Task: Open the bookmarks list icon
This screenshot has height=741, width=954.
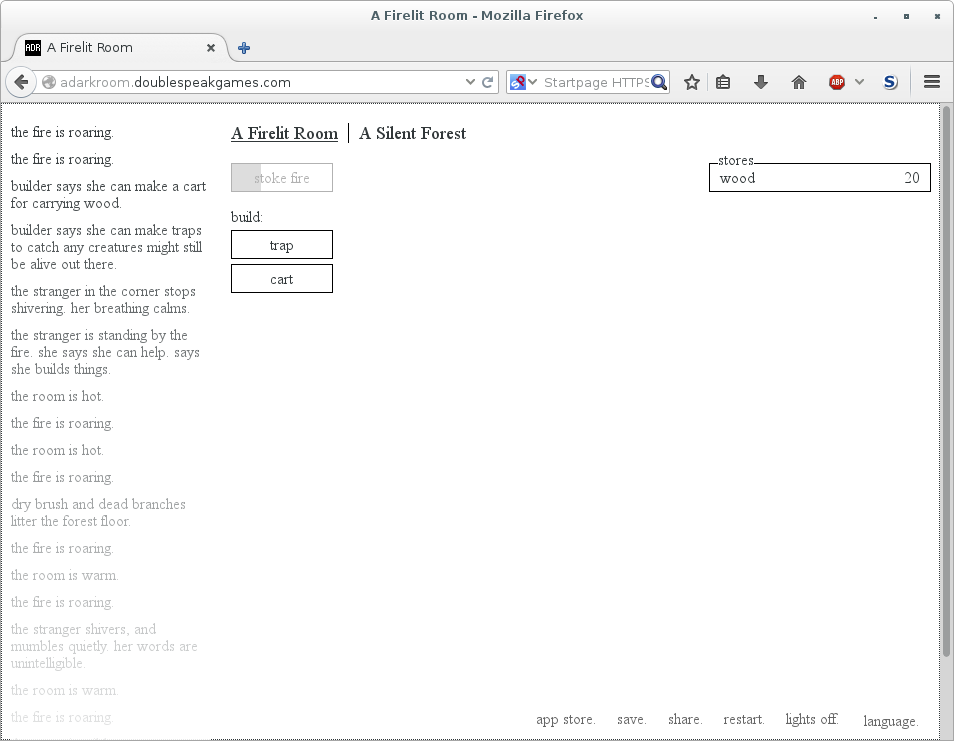Action: (724, 83)
